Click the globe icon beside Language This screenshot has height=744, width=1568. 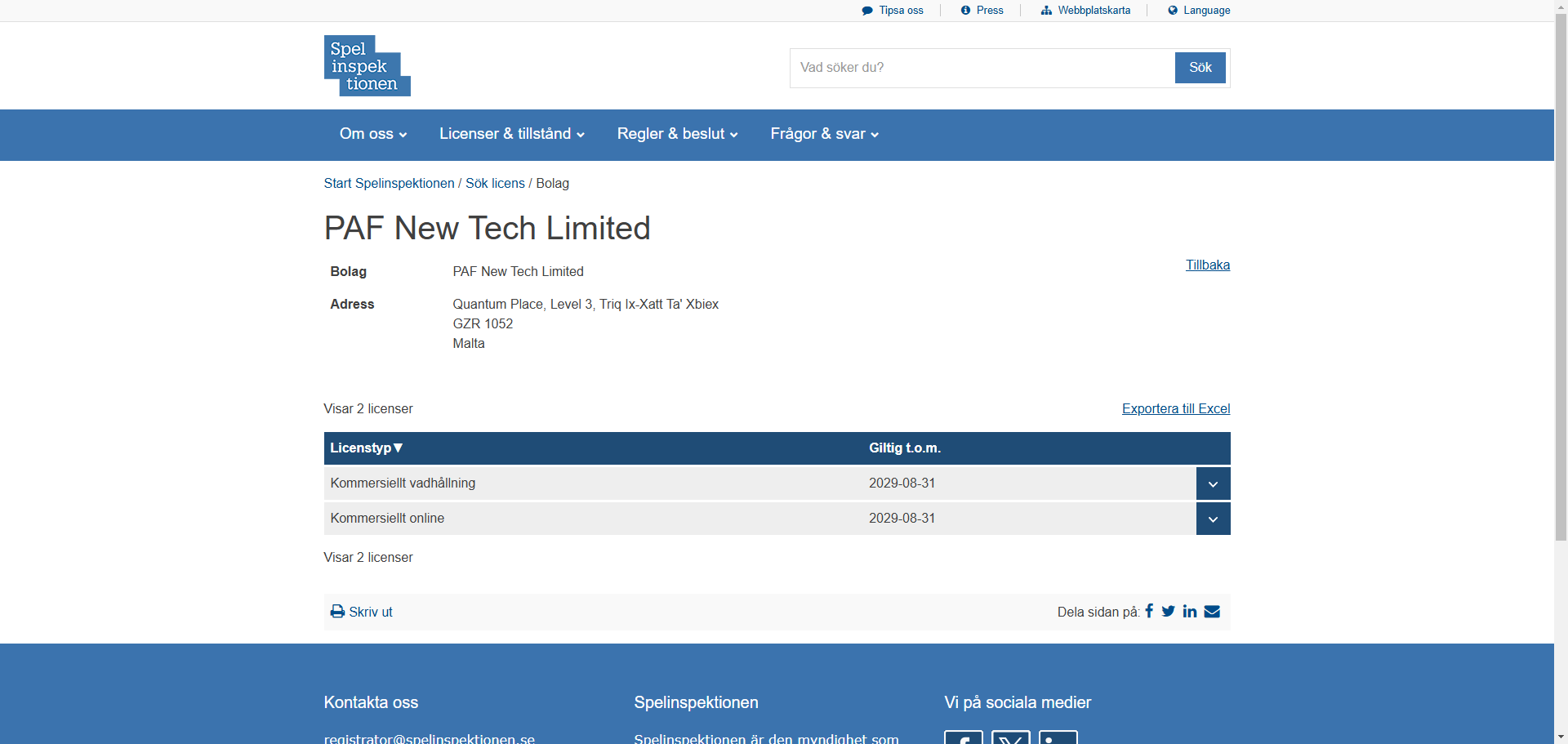[1173, 11]
